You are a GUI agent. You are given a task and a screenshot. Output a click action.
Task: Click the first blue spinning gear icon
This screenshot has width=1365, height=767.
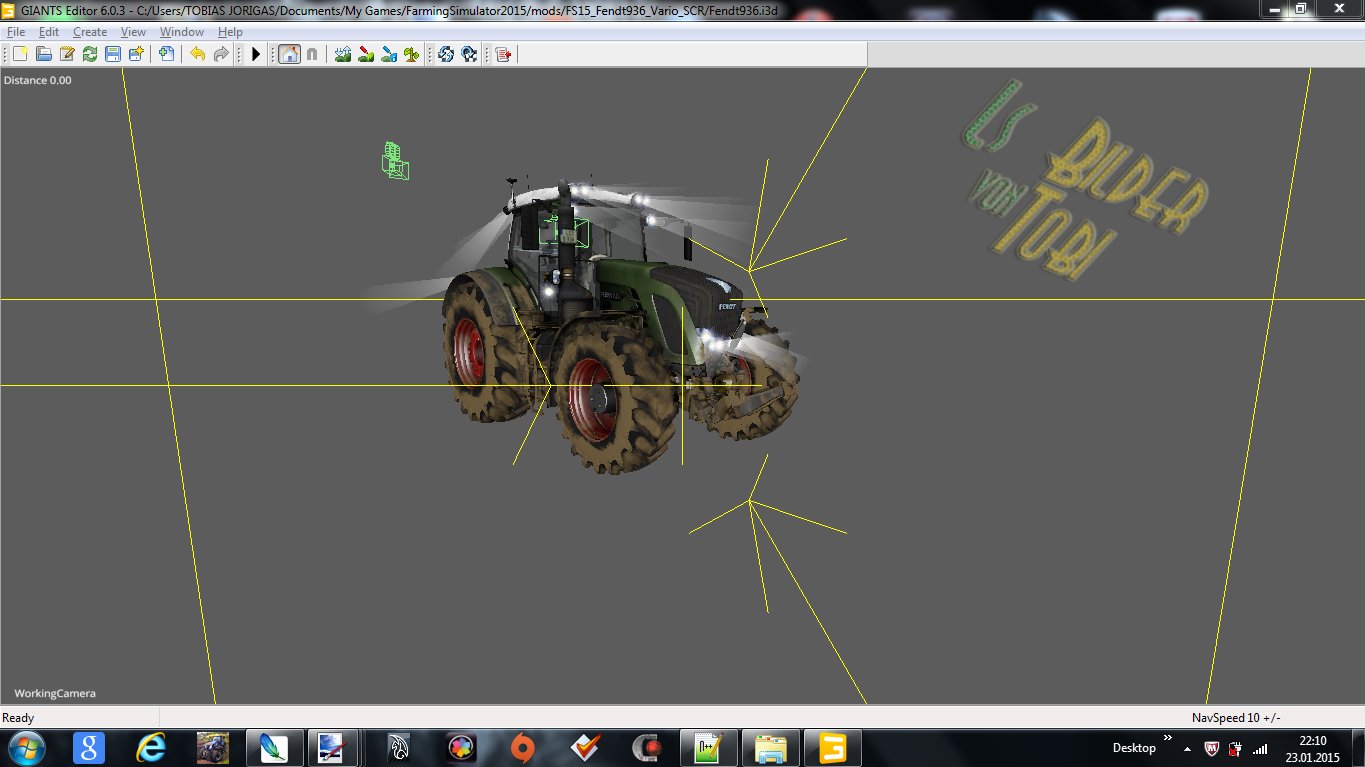coord(446,54)
